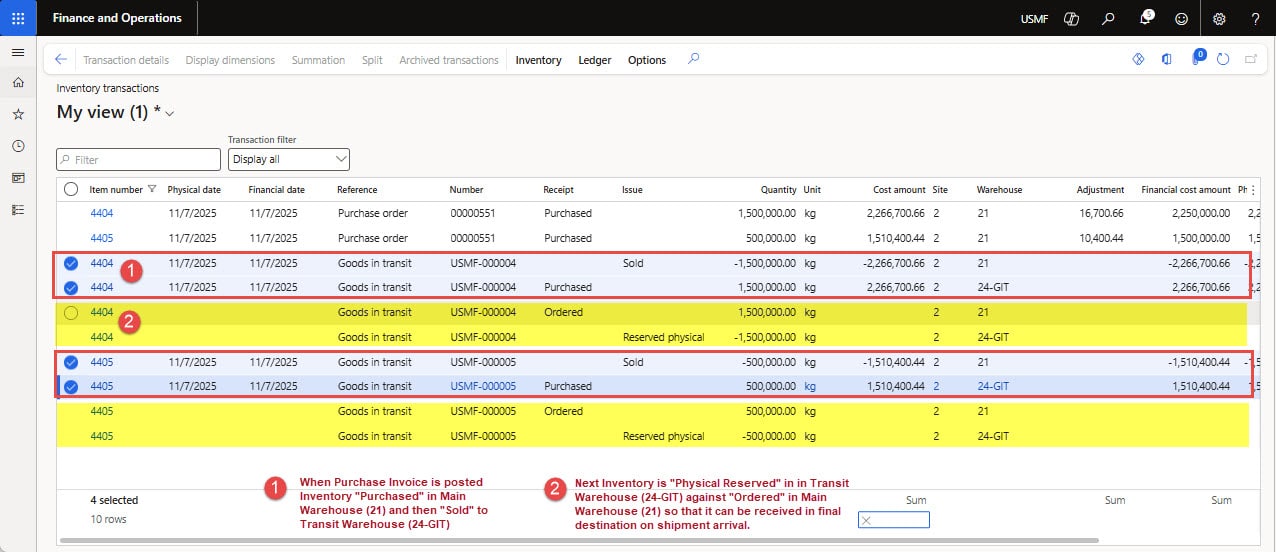Refresh the page
This screenshot has height=552, width=1276.
click(x=1222, y=60)
